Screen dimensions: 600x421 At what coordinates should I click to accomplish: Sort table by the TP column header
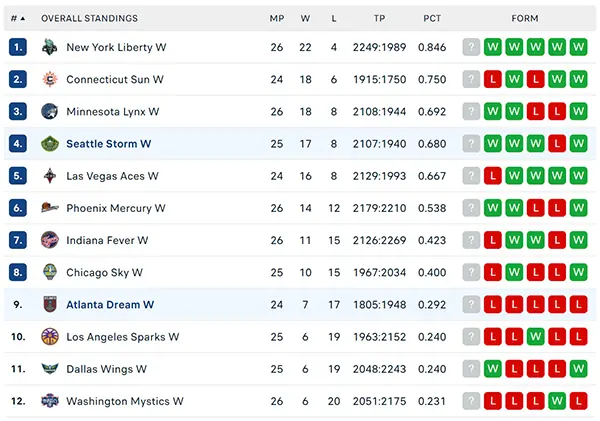pos(379,18)
